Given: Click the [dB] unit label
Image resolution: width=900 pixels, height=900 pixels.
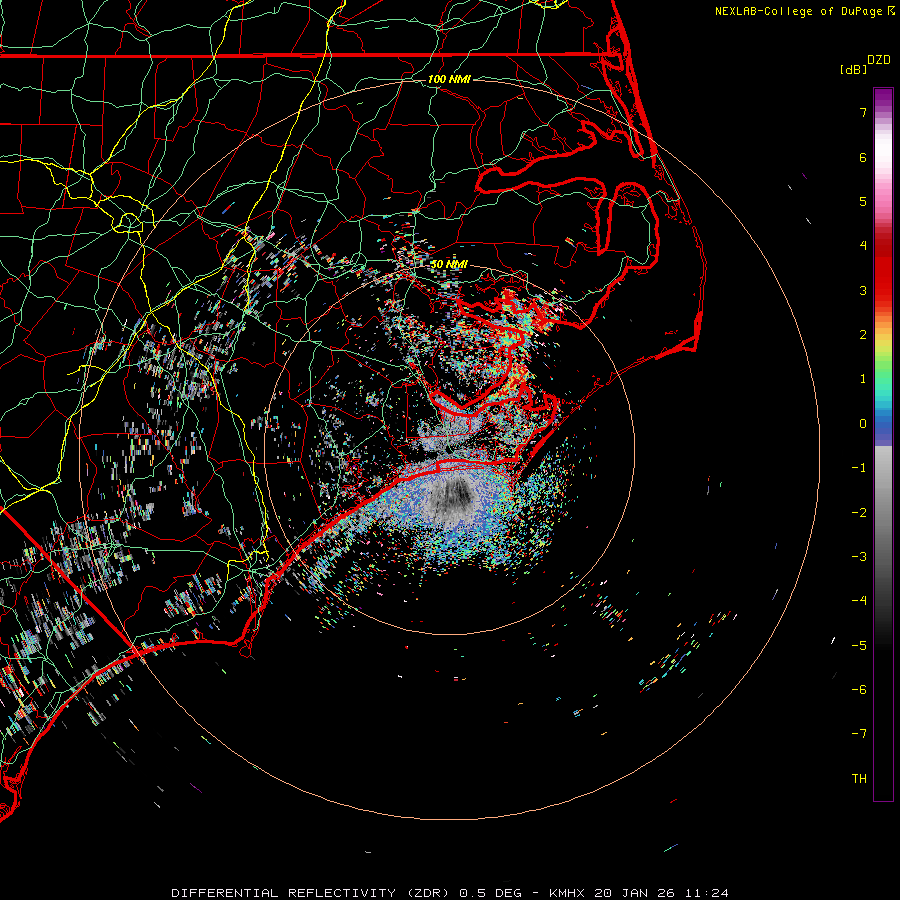Looking at the screenshot, I should tap(854, 69).
